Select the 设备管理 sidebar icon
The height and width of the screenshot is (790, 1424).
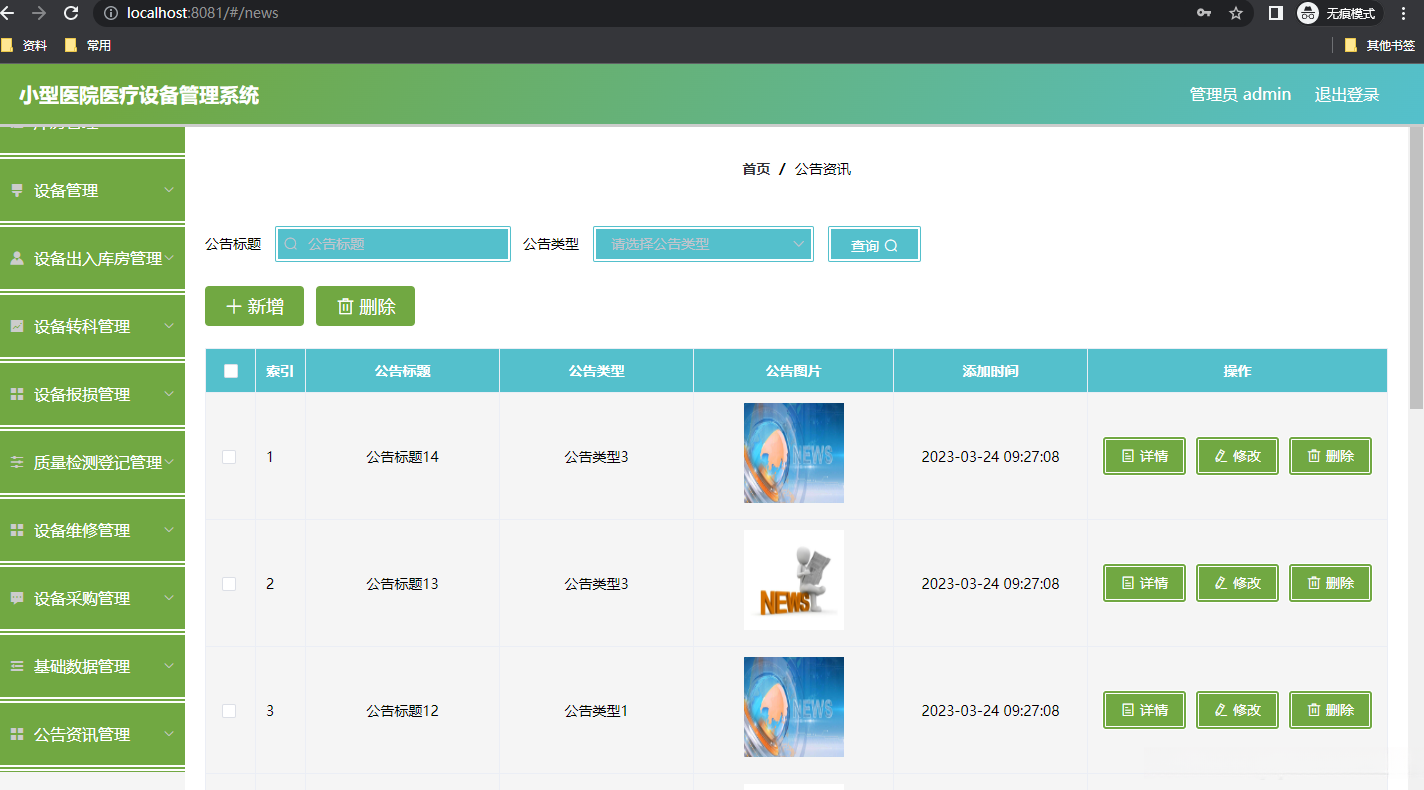20,190
